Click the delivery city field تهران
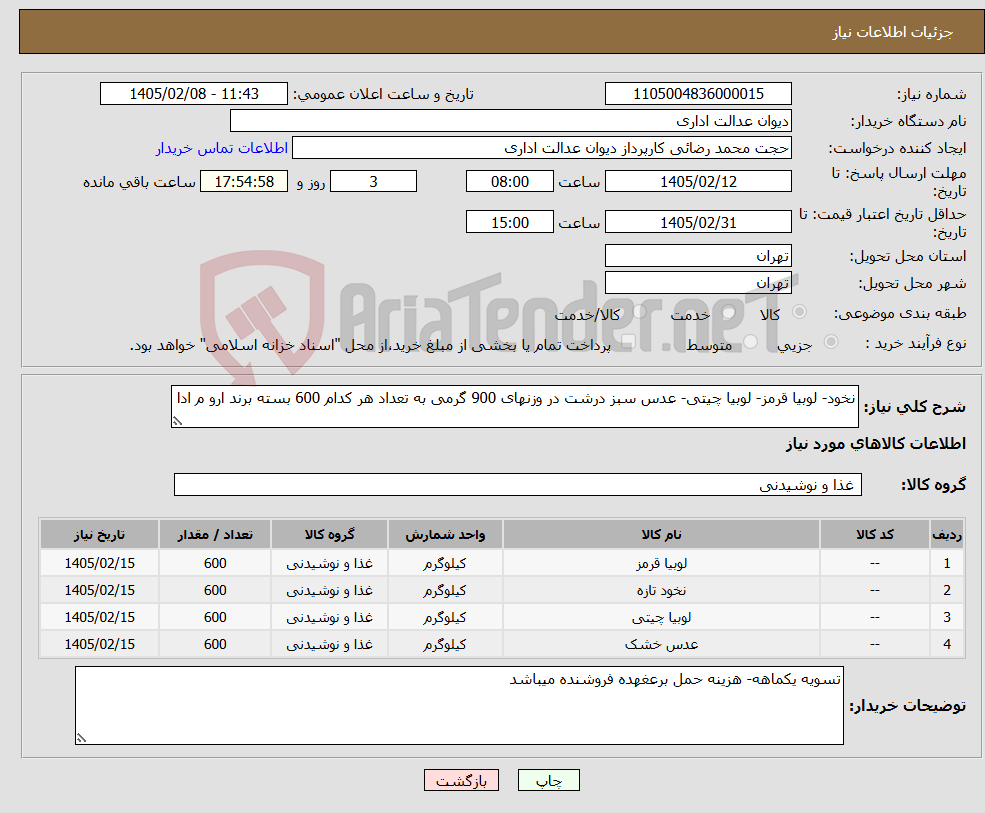 (x=698, y=283)
